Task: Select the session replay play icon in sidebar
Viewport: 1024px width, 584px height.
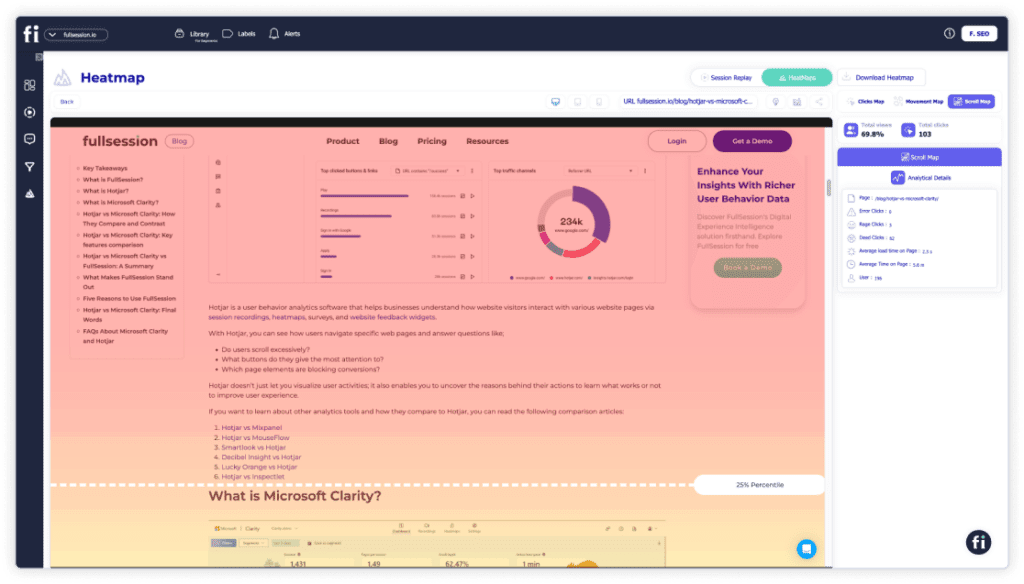Action: click(32, 112)
